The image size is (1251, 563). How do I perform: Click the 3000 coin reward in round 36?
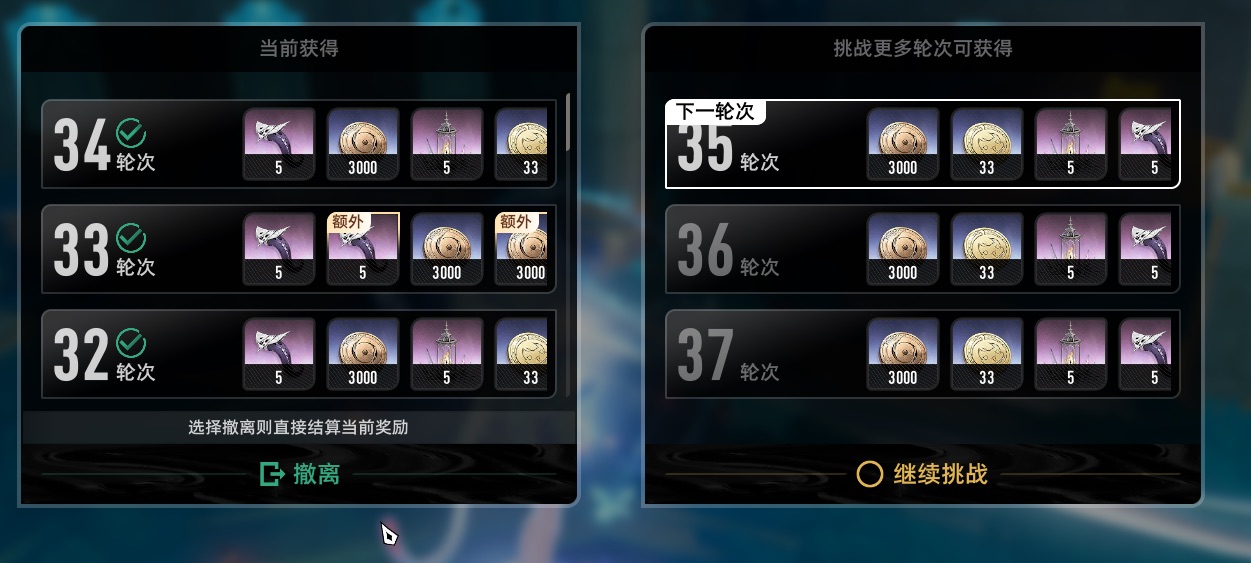903,249
